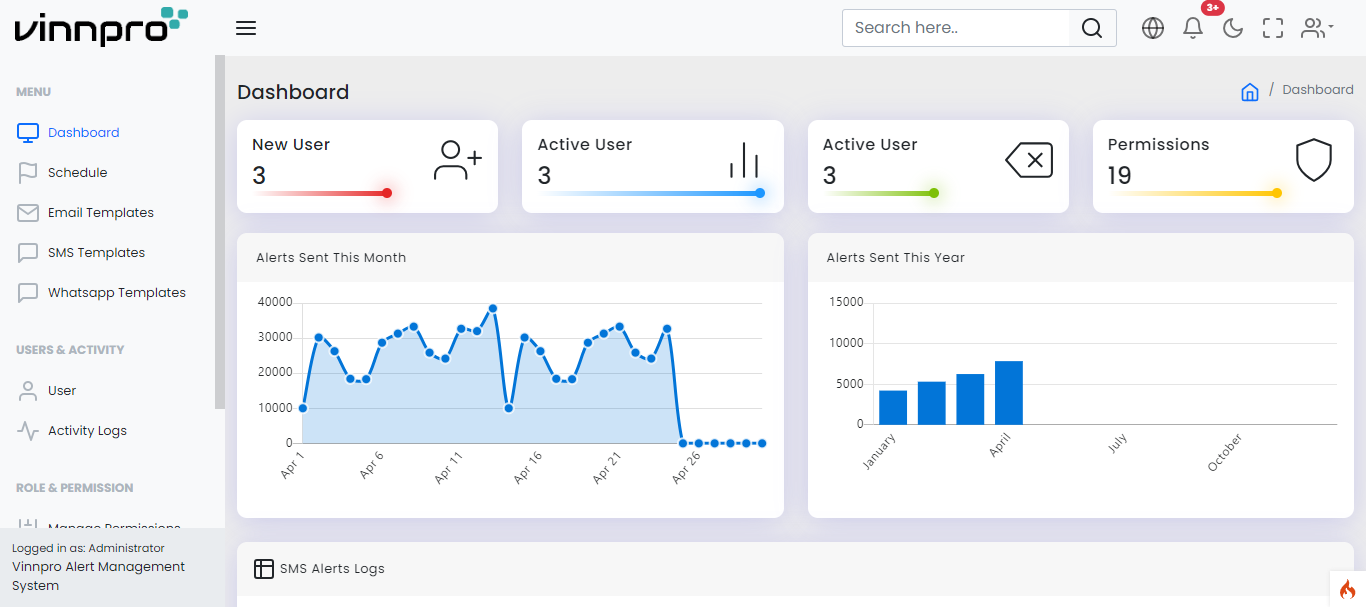Open the language globe icon

pyautogui.click(x=1153, y=28)
